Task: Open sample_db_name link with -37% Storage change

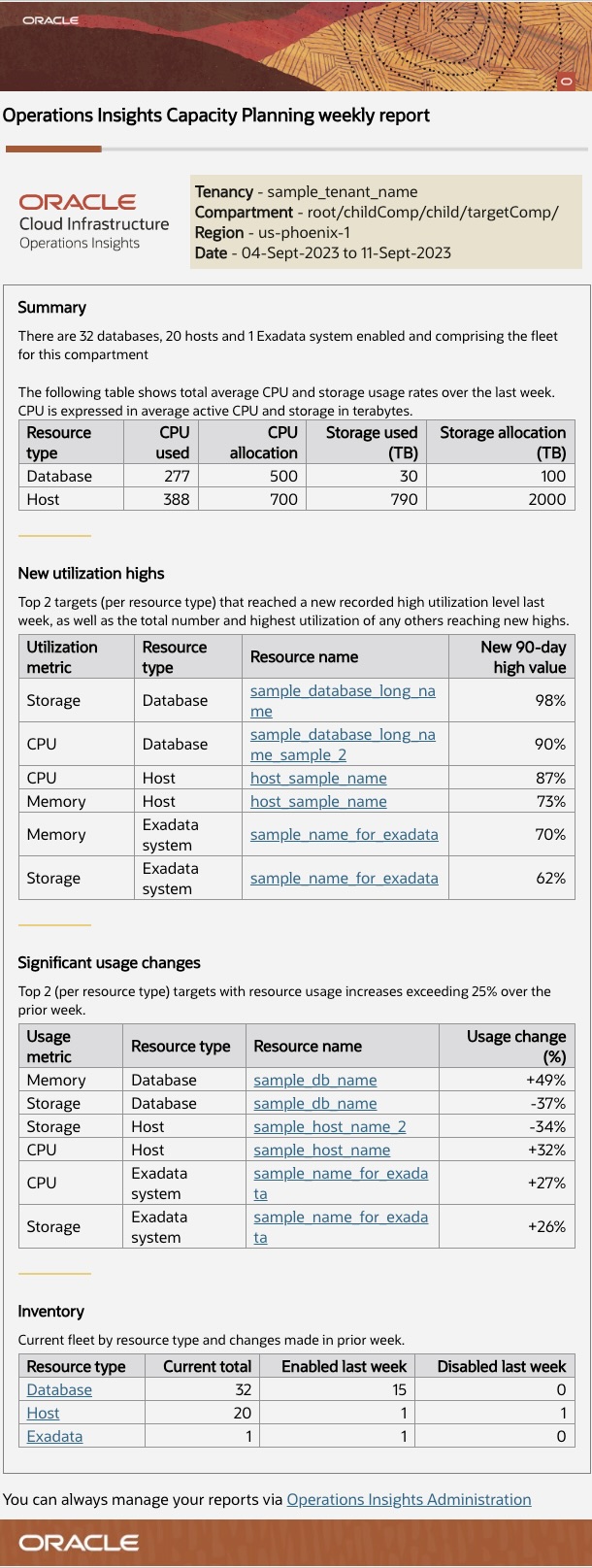Action: coord(314,1103)
